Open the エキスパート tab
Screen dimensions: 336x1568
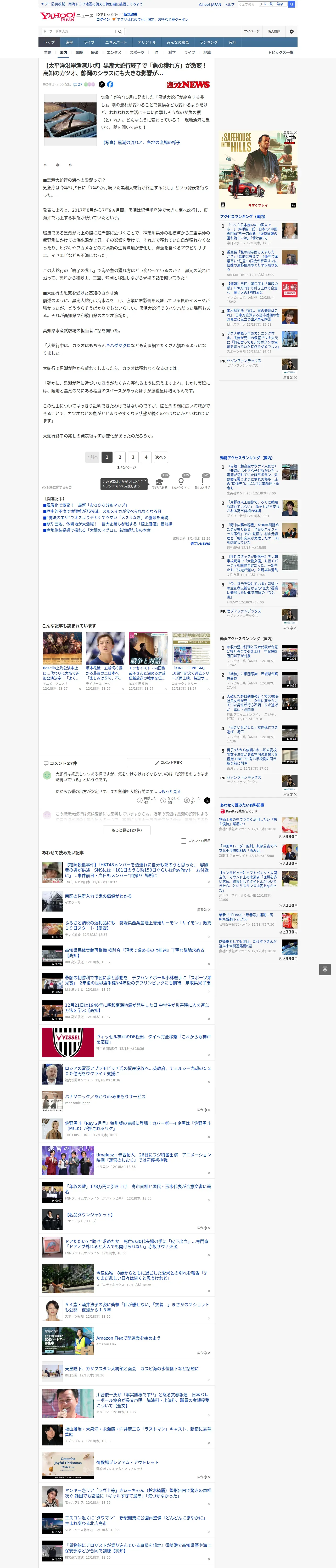point(116,43)
